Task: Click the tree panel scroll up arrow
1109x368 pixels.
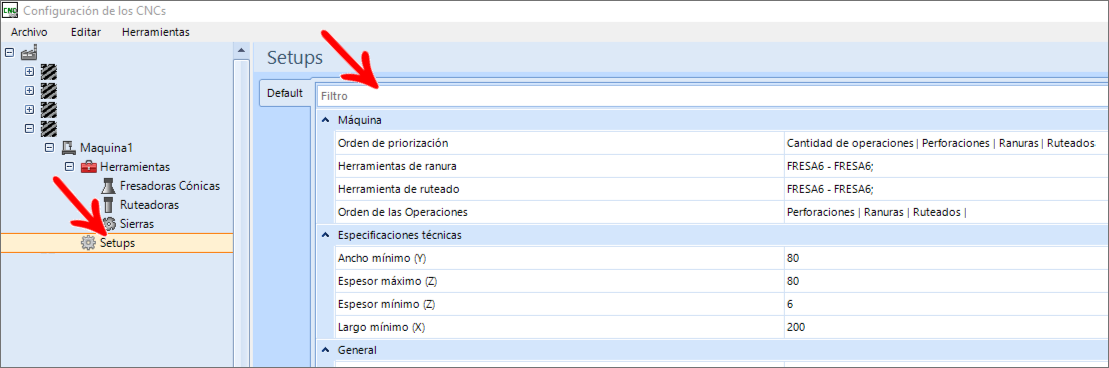Action: [241, 51]
